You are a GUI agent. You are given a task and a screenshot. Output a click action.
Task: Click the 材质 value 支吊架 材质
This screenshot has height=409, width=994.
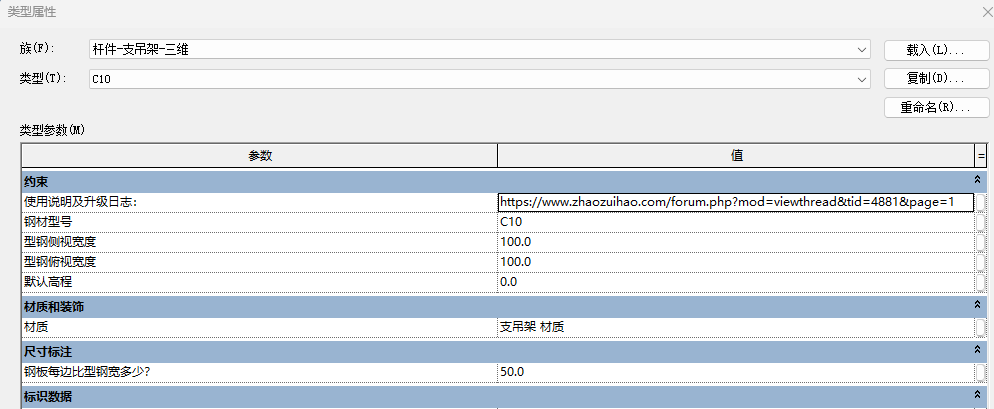735,327
